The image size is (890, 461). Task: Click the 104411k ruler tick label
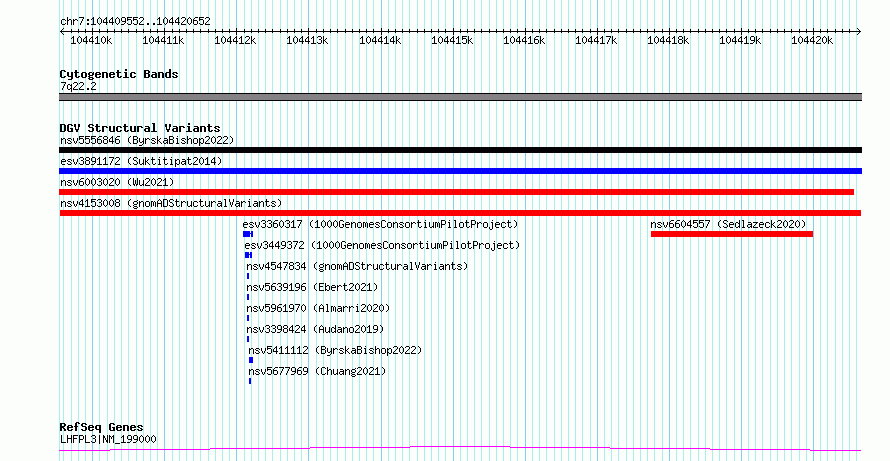coord(163,40)
